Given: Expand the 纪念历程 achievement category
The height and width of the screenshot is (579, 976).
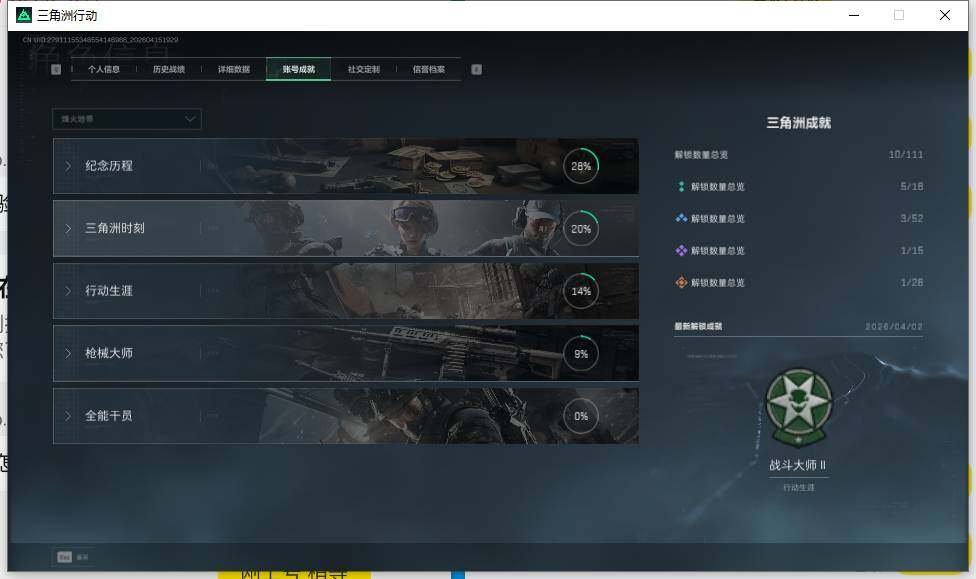Looking at the screenshot, I should pyautogui.click(x=345, y=166).
